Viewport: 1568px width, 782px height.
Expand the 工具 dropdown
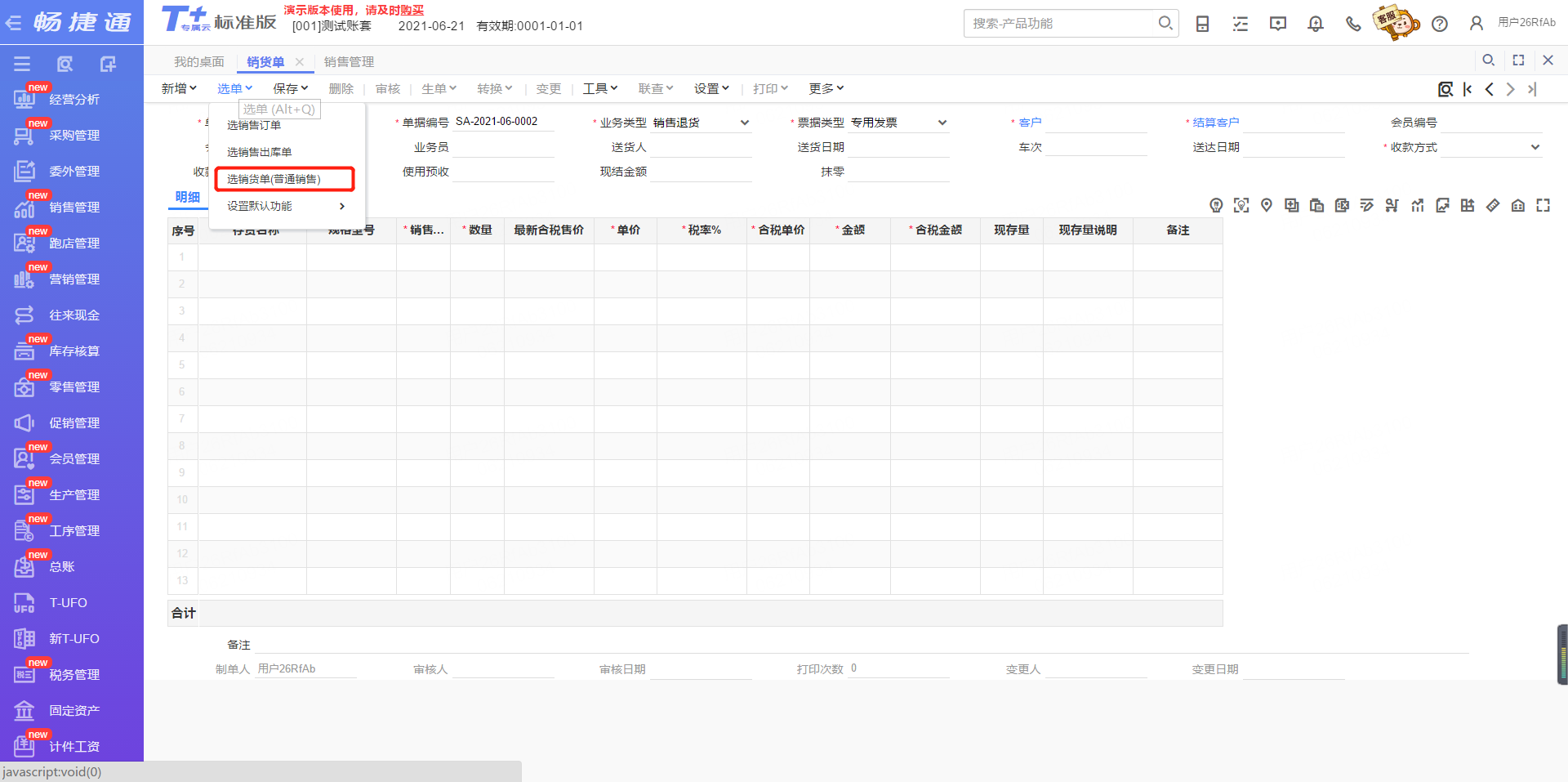[600, 88]
